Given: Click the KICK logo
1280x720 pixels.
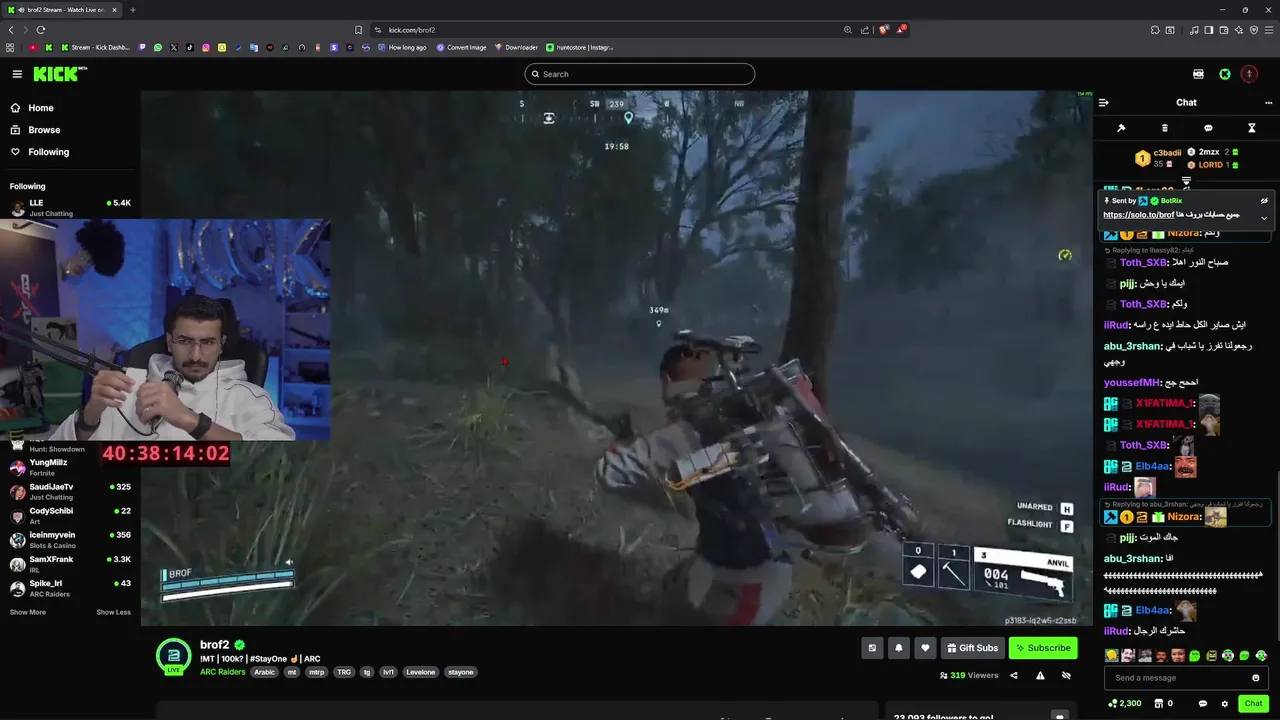Looking at the screenshot, I should click(60, 74).
